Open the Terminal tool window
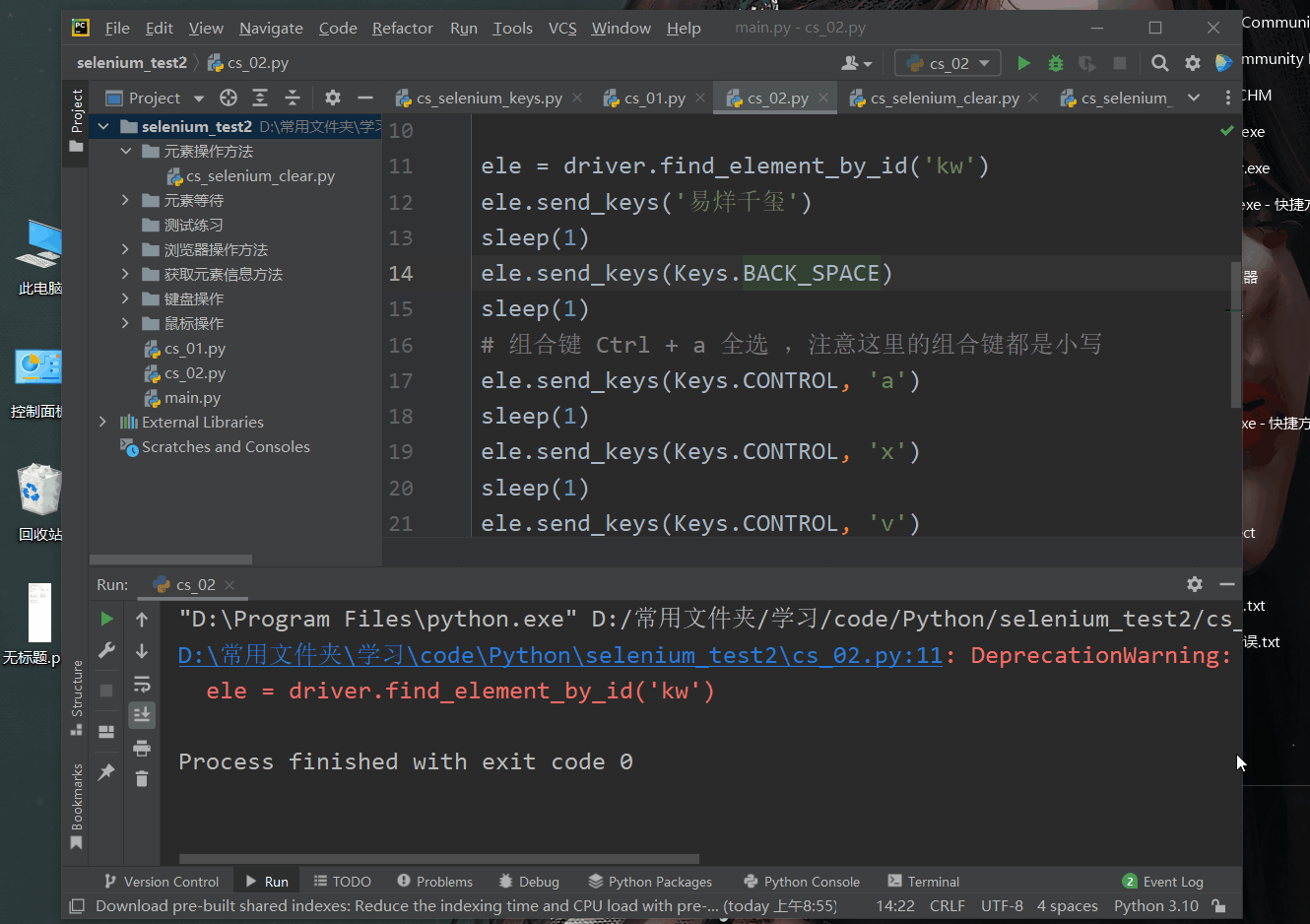 pos(924,882)
